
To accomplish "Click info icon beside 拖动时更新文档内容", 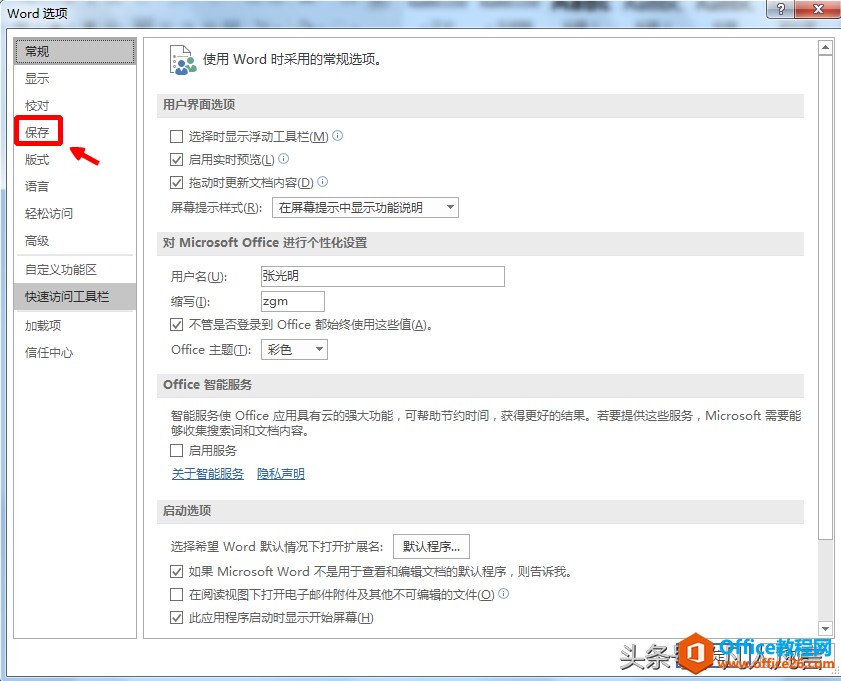I will 322,181.
